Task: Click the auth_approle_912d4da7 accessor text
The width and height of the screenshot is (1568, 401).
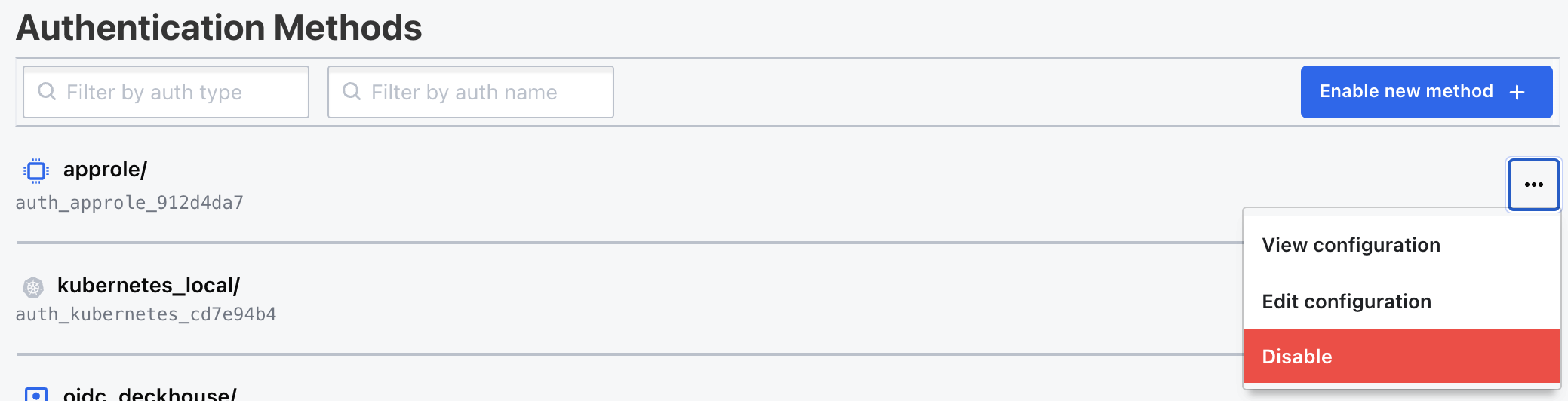Action: [x=129, y=203]
